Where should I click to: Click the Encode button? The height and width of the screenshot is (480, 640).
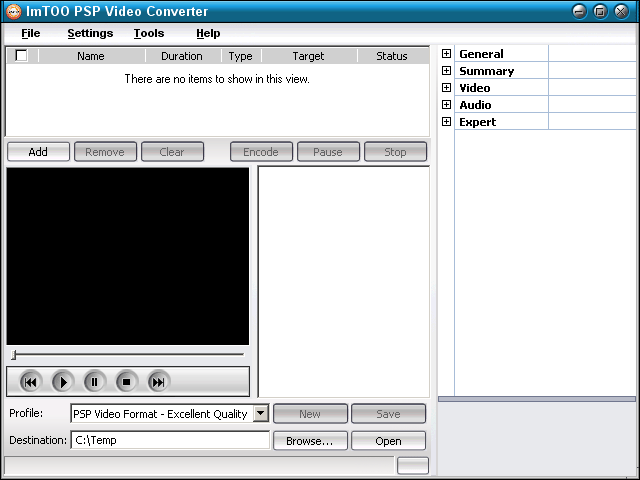click(261, 152)
